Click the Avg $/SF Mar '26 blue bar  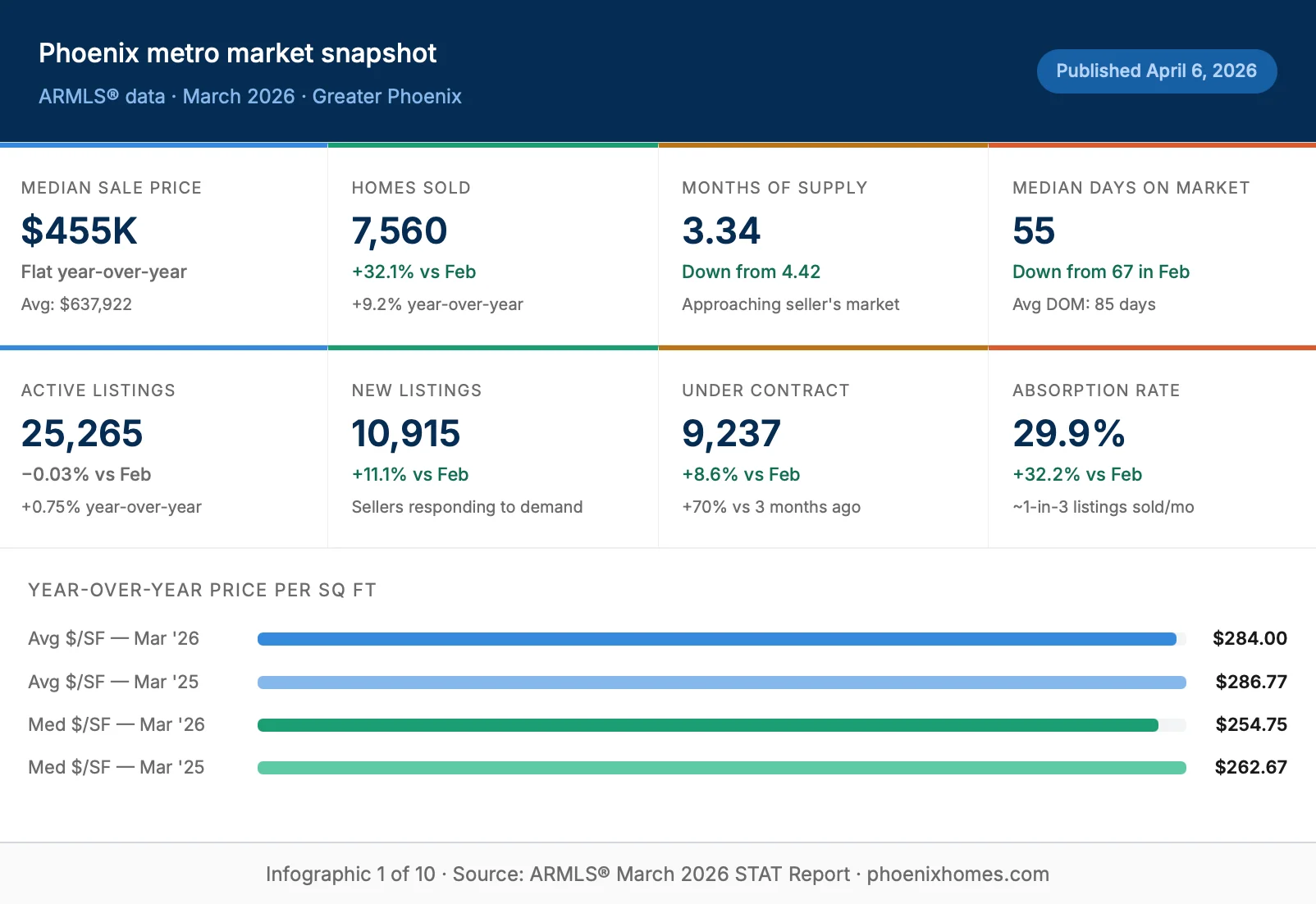tap(716, 639)
